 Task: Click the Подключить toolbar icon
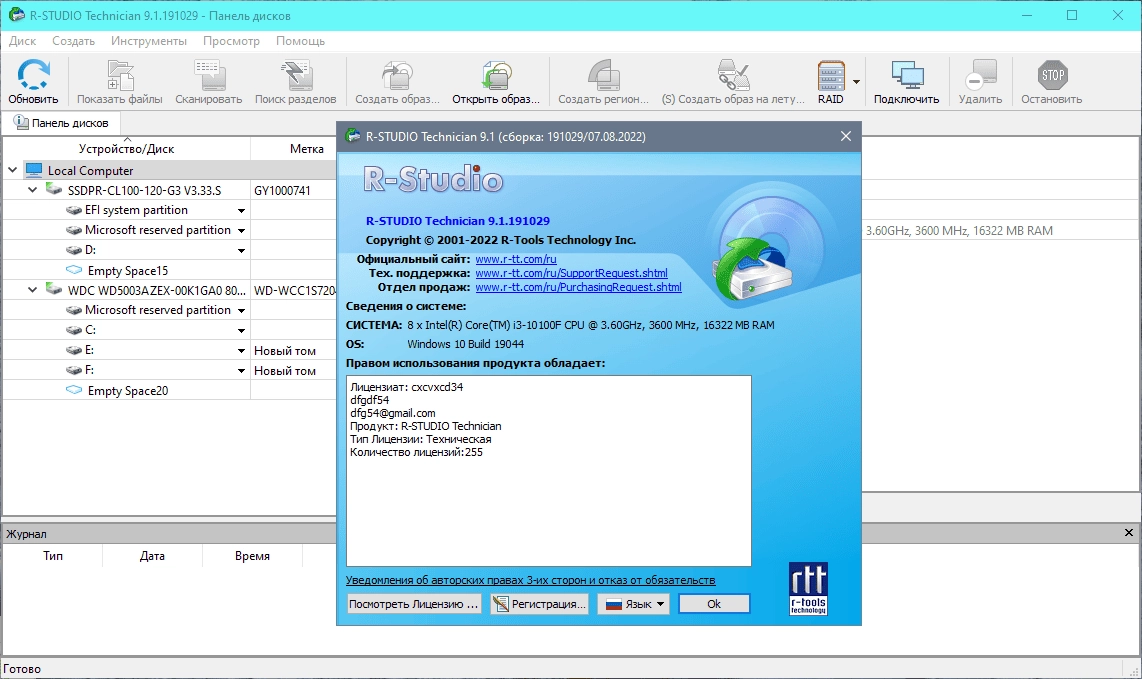point(907,75)
